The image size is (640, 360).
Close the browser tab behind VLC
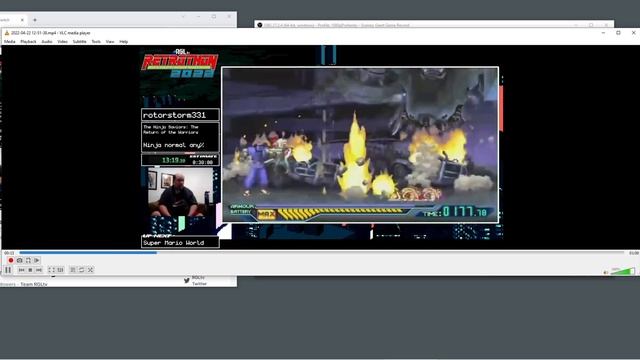click(x=22, y=20)
